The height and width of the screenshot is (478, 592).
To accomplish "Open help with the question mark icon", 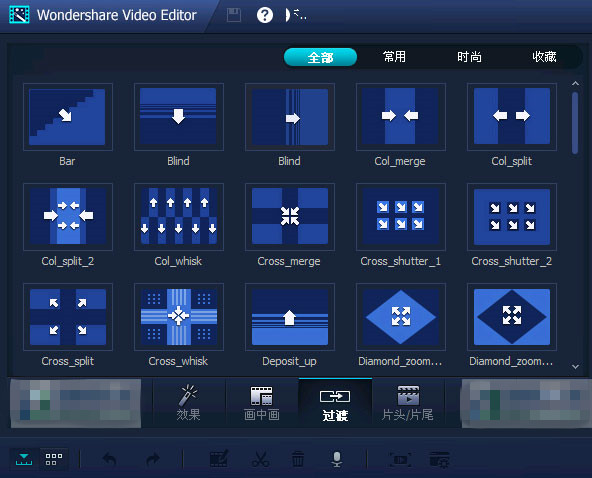I will 265,15.
